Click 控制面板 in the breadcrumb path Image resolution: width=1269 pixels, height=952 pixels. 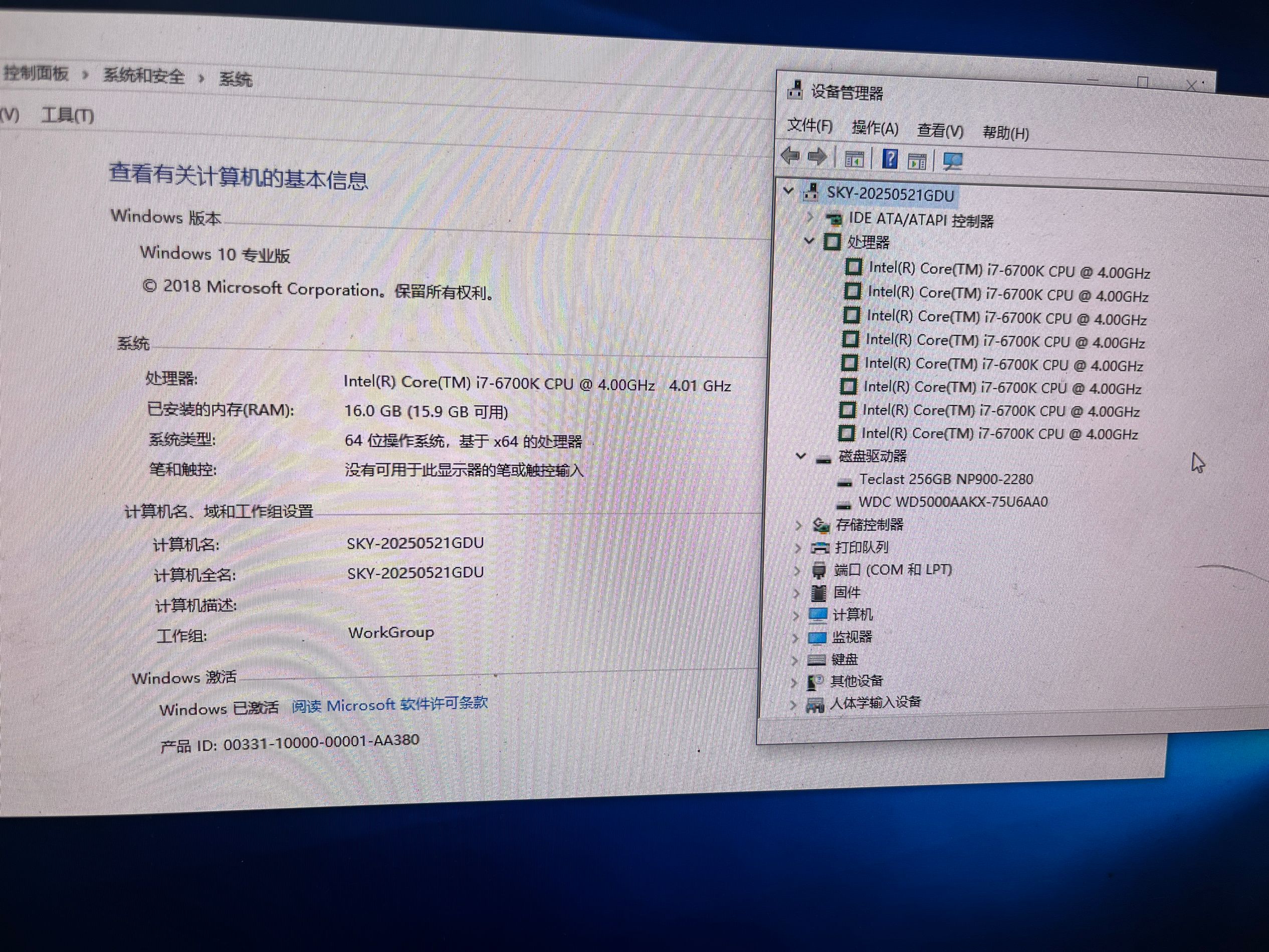pos(36,73)
